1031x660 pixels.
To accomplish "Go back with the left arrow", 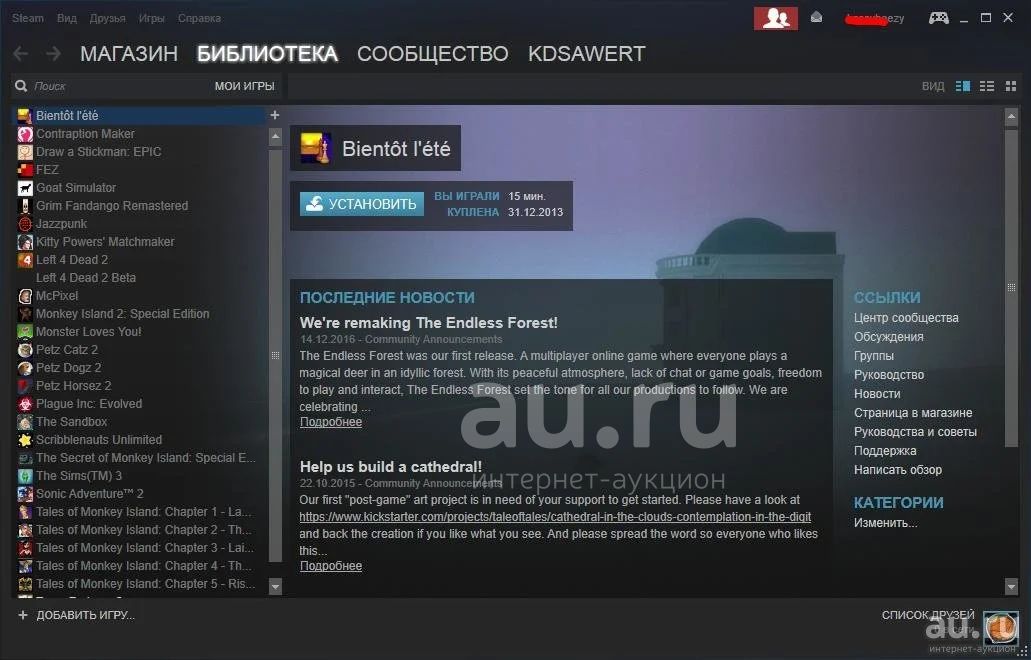I will click(21, 53).
